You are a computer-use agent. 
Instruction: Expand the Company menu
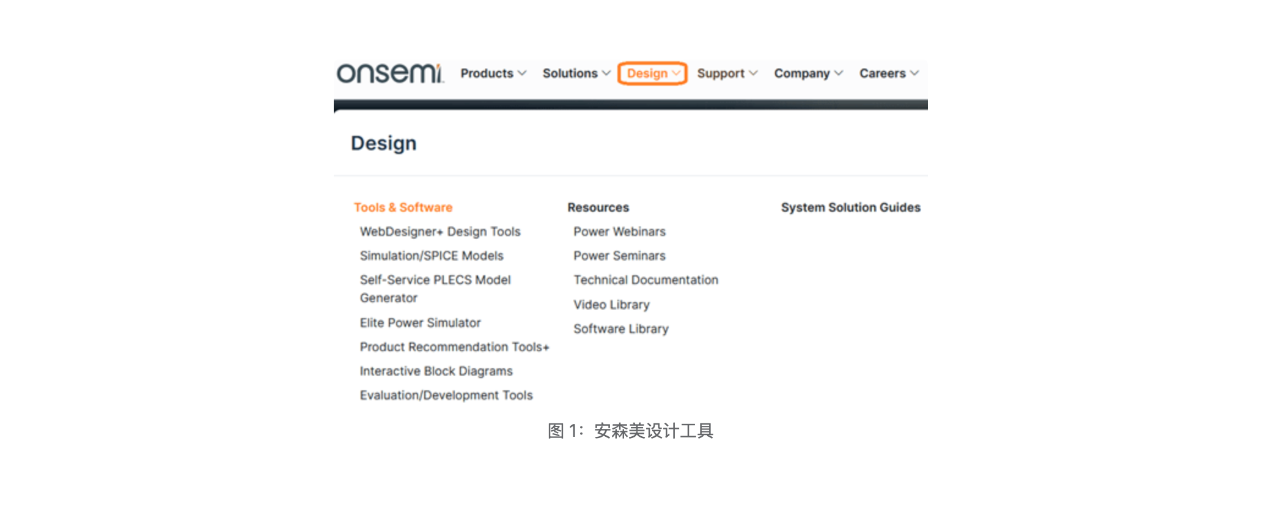(x=808, y=73)
